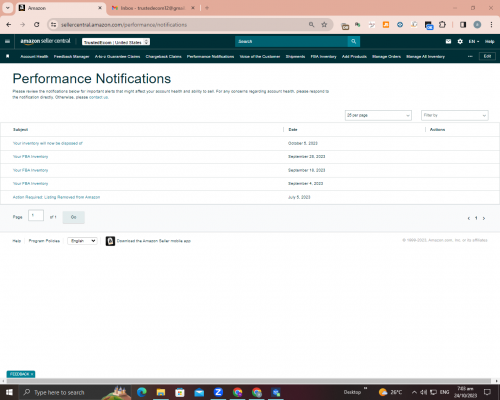Show hidden system tray icons
Screen dimensions: 500x400
(x=414, y=392)
